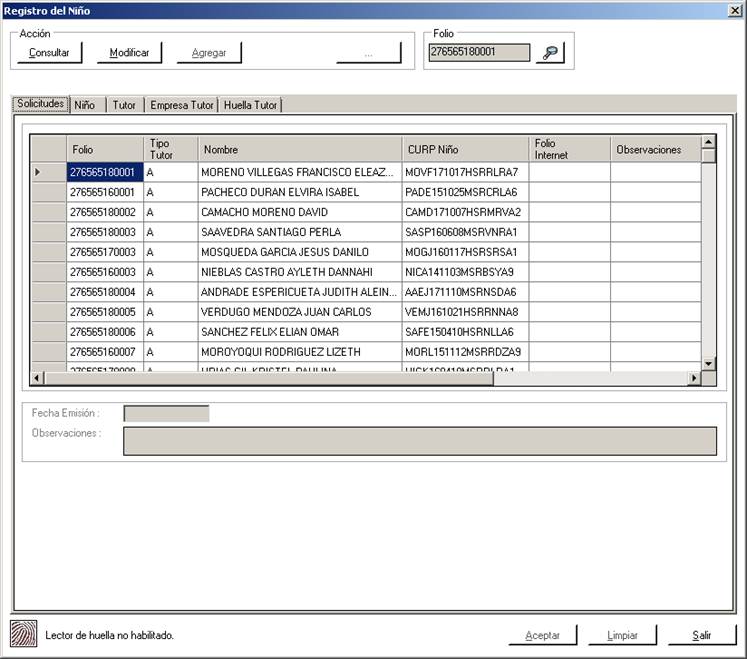Click name ANDRADE ESPERICUETA JUDITH ALEIN...

tap(299, 292)
